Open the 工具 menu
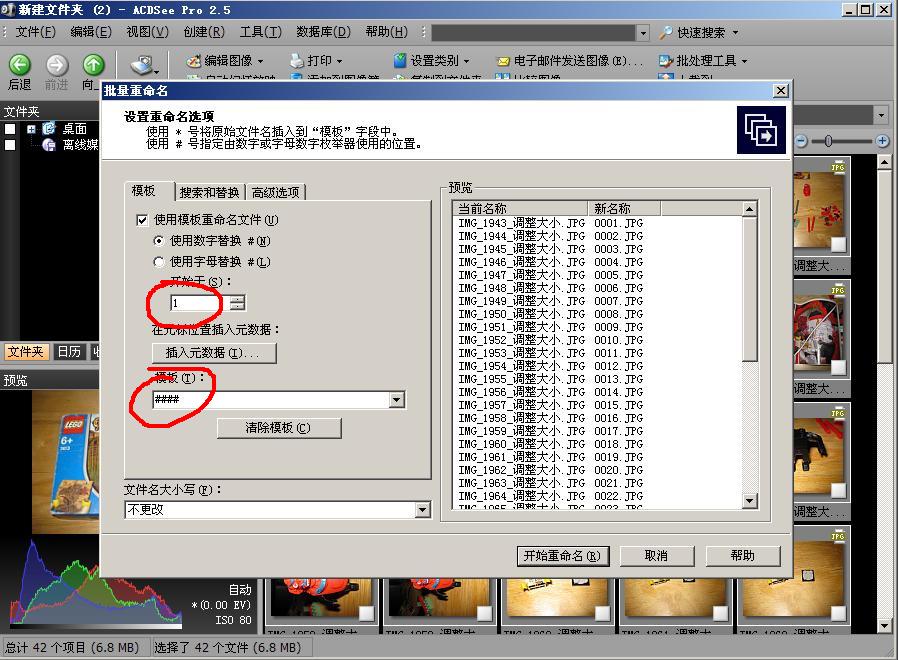The height and width of the screenshot is (660, 898). click(260, 31)
